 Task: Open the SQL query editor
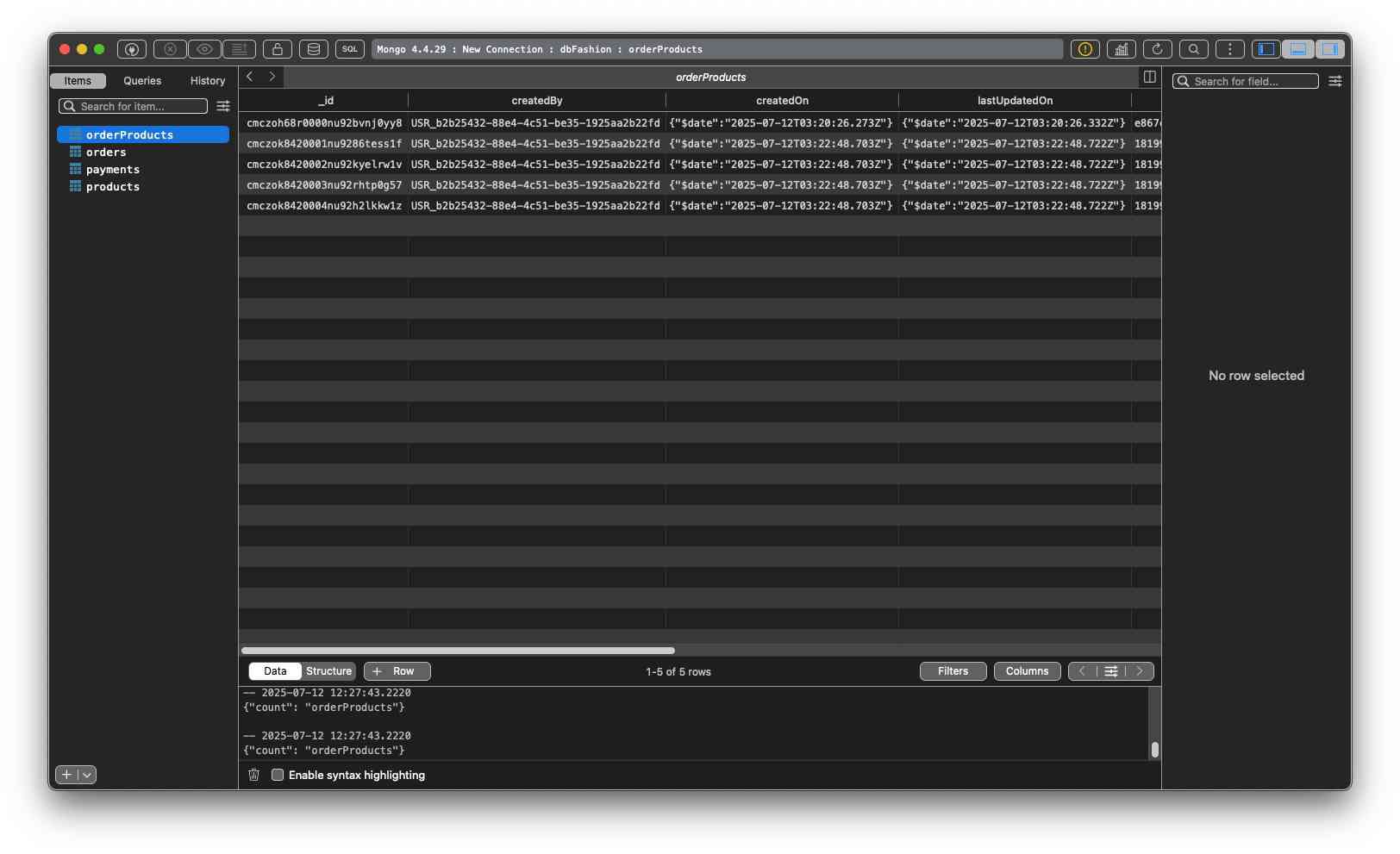pyautogui.click(x=349, y=49)
